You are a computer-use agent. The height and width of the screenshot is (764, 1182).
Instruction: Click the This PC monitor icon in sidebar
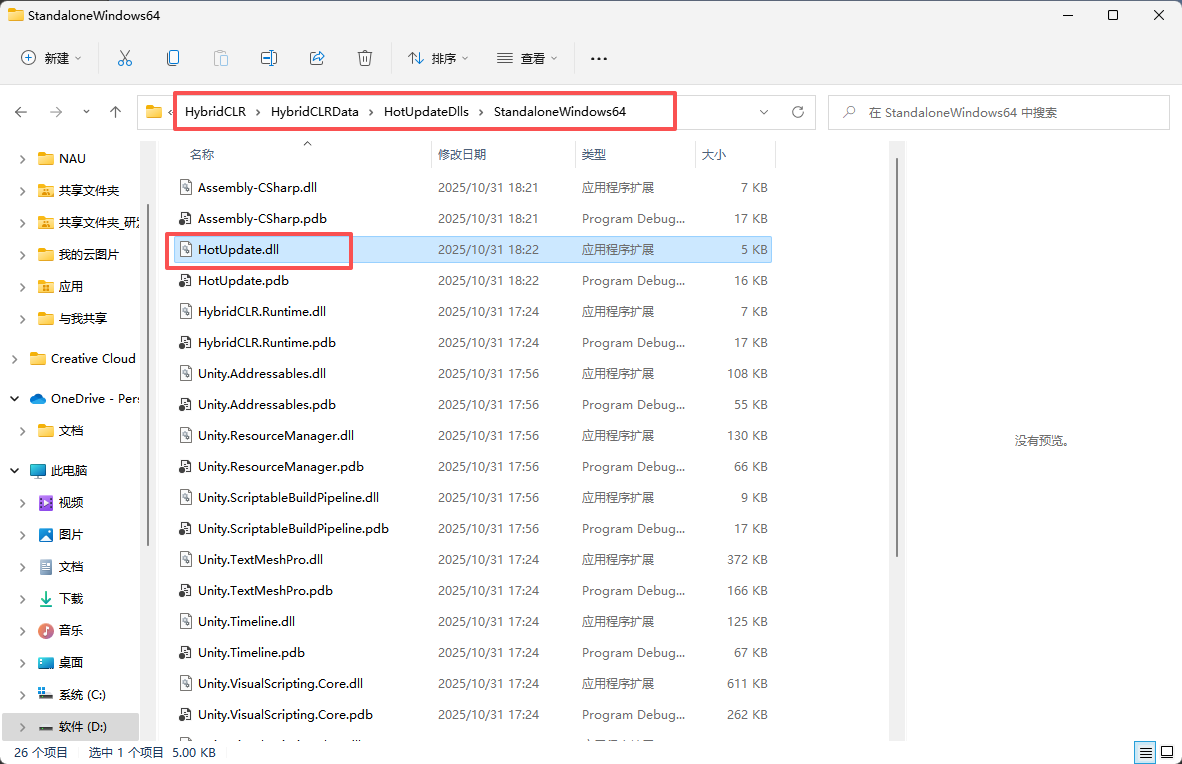tap(38, 471)
